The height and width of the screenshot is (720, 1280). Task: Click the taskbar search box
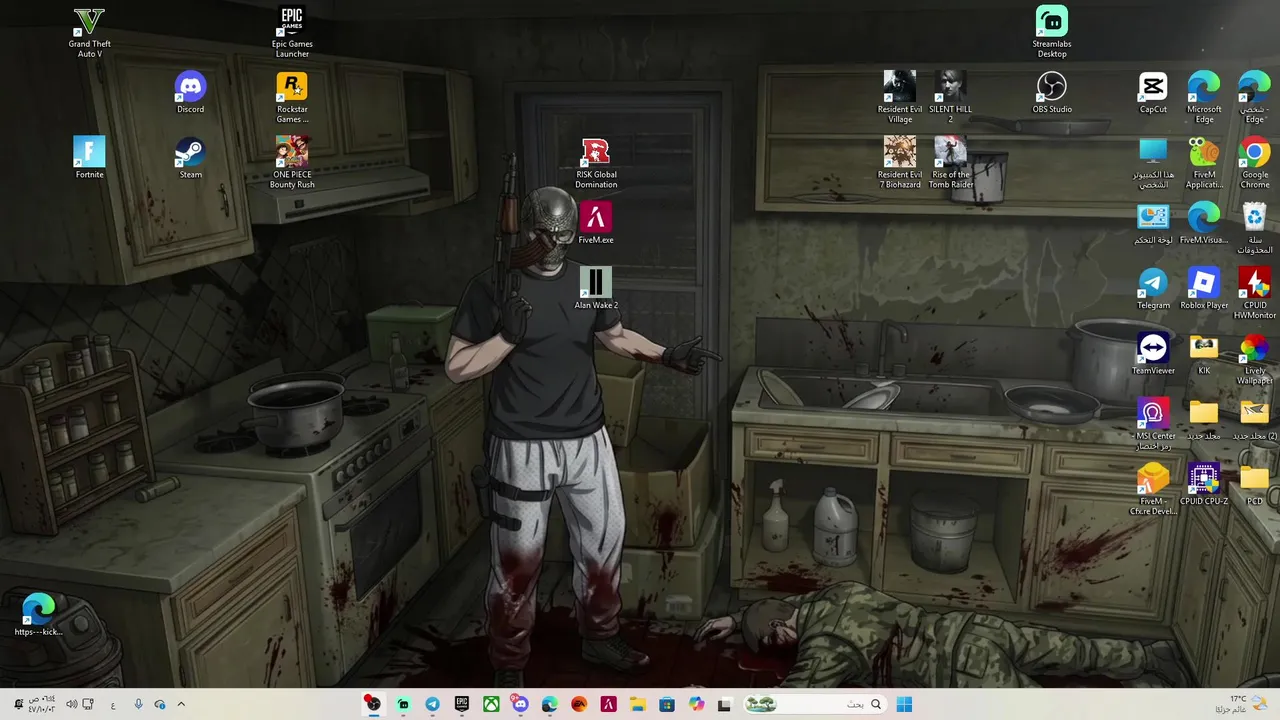coord(814,704)
